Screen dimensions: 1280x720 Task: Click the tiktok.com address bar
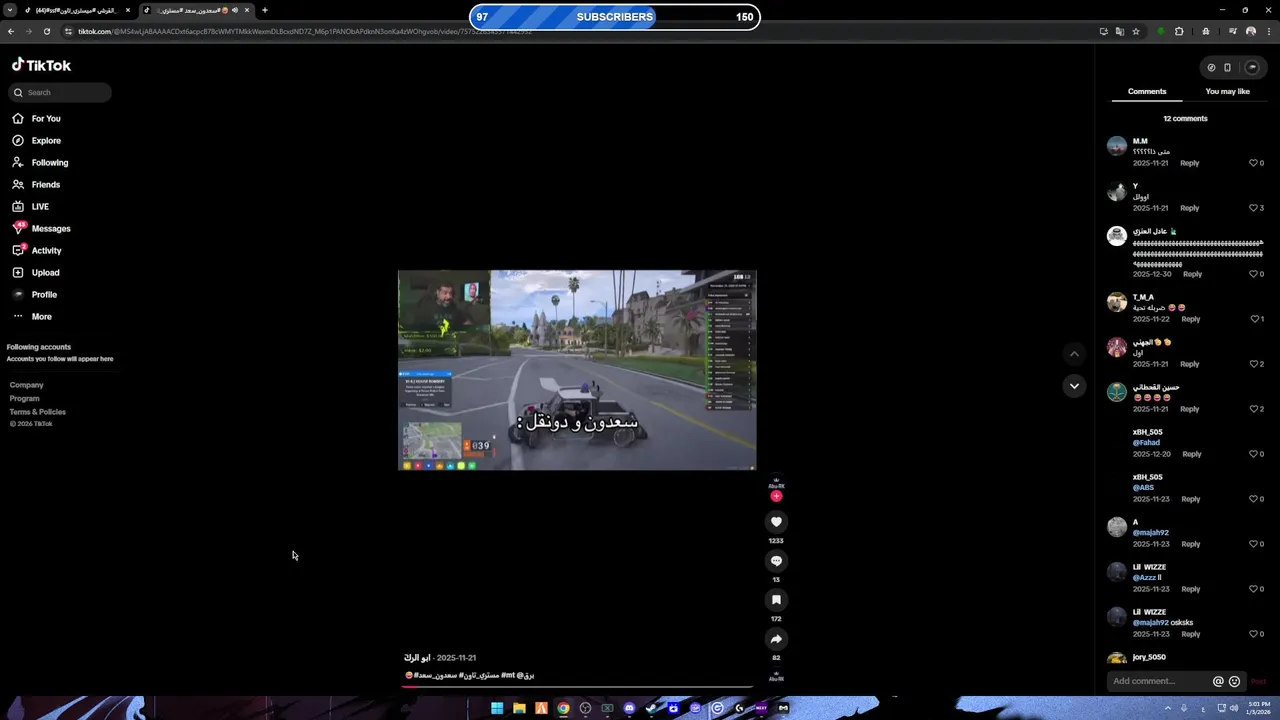tap(580, 31)
